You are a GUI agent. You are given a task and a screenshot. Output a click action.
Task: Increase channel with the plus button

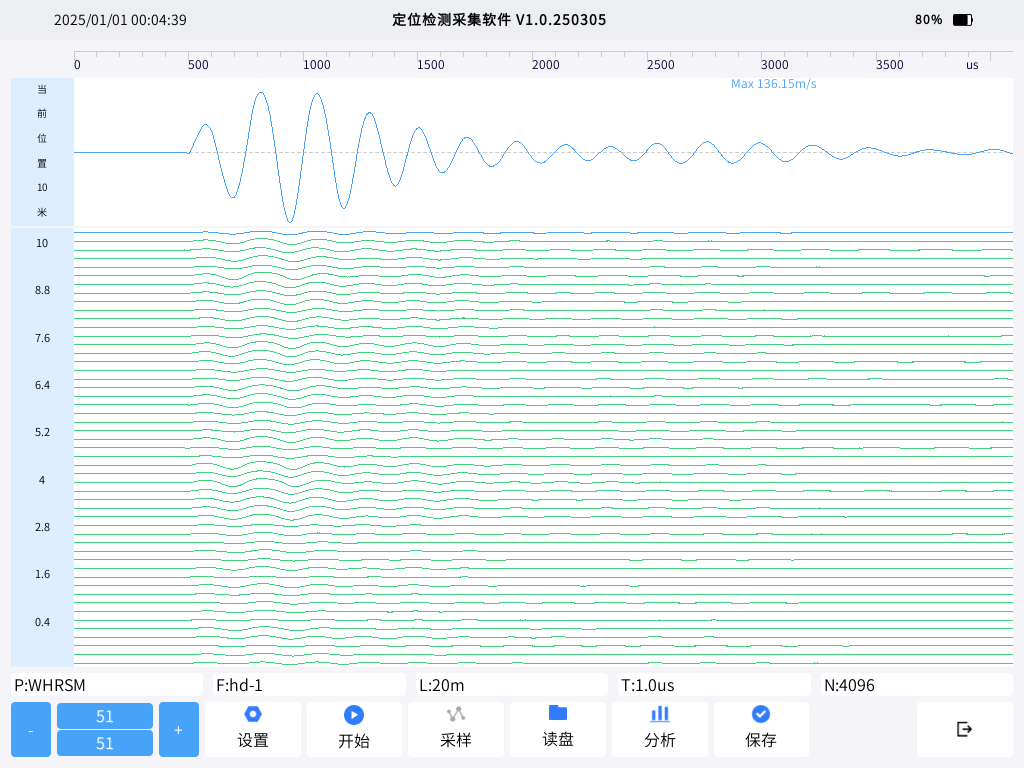click(179, 729)
